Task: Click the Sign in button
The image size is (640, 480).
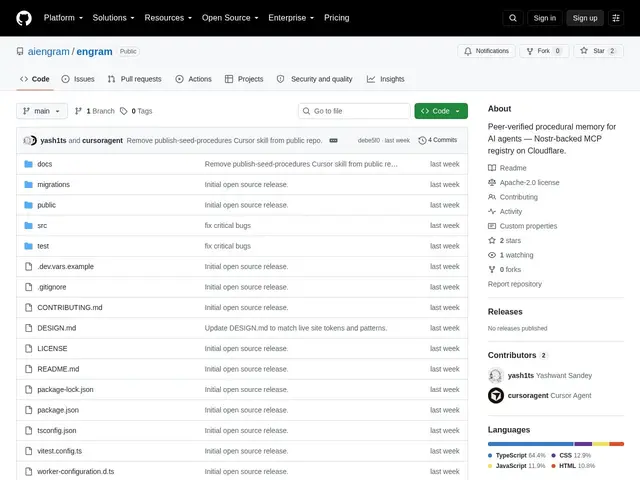Action: point(544,18)
